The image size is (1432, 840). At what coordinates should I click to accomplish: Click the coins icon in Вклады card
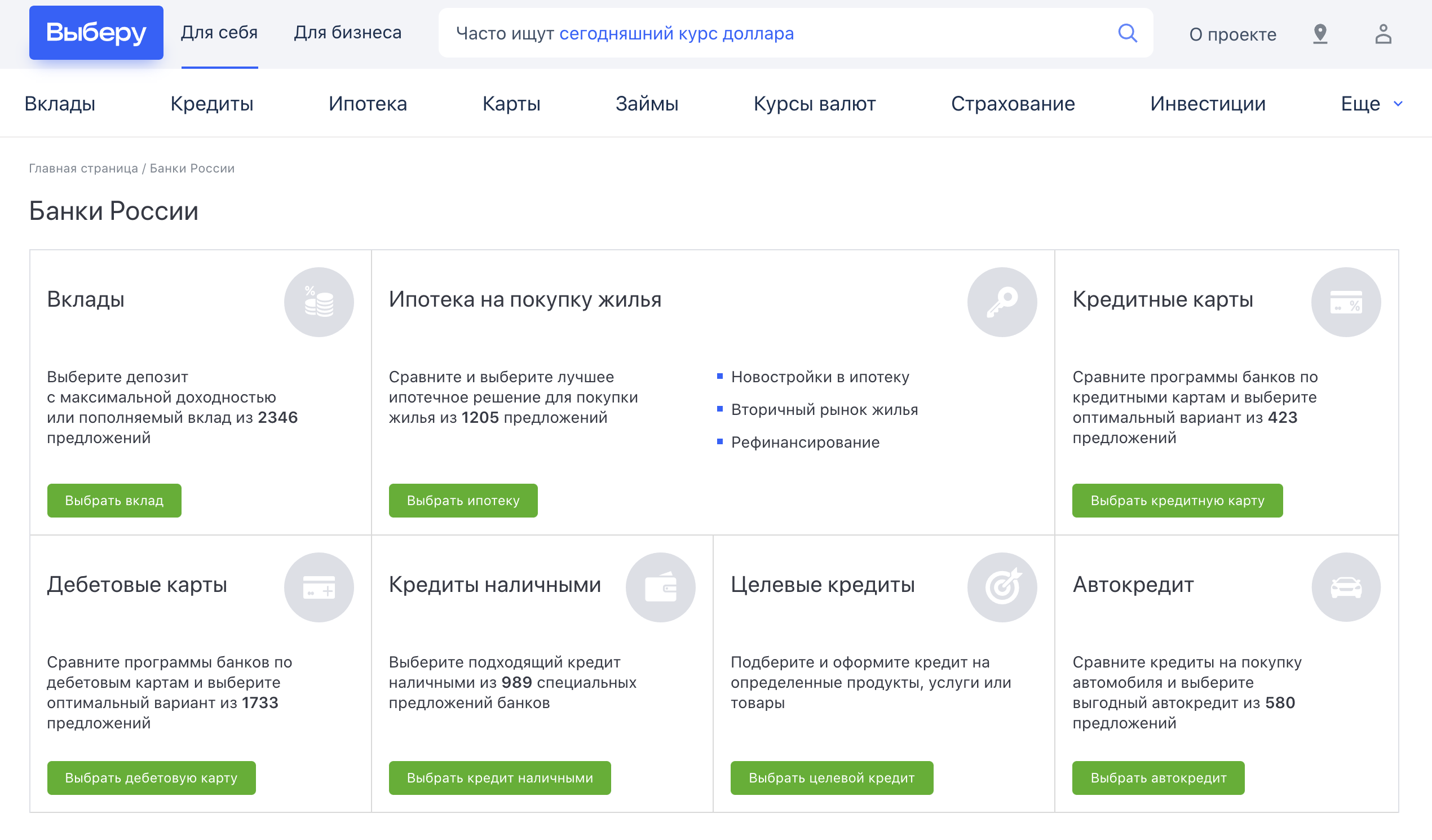[319, 302]
